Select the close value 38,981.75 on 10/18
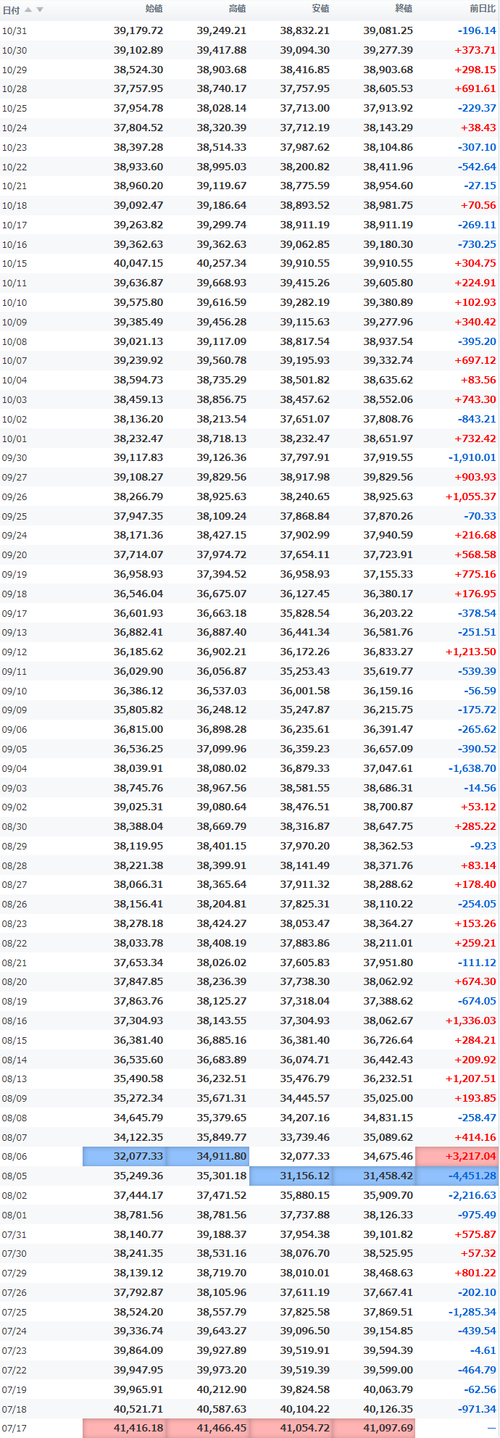Image resolution: width=500 pixels, height=1438 pixels. click(388, 205)
